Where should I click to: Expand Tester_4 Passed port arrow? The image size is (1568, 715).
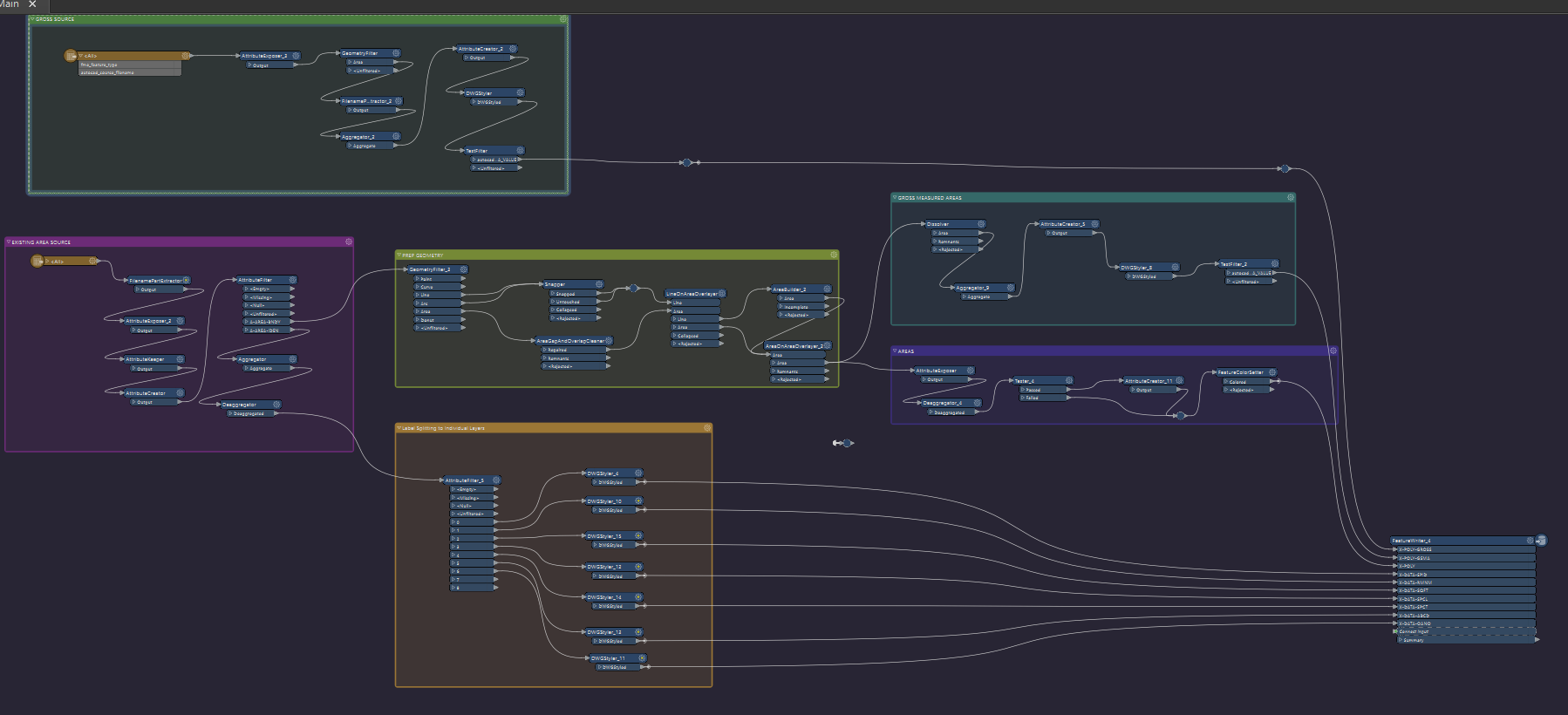tap(1022, 390)
